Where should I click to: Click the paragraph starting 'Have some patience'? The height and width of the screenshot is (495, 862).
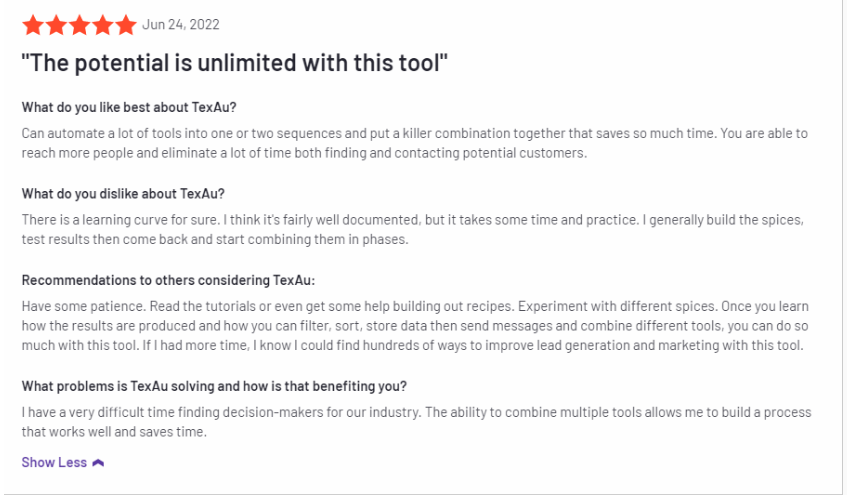[415, 326]
